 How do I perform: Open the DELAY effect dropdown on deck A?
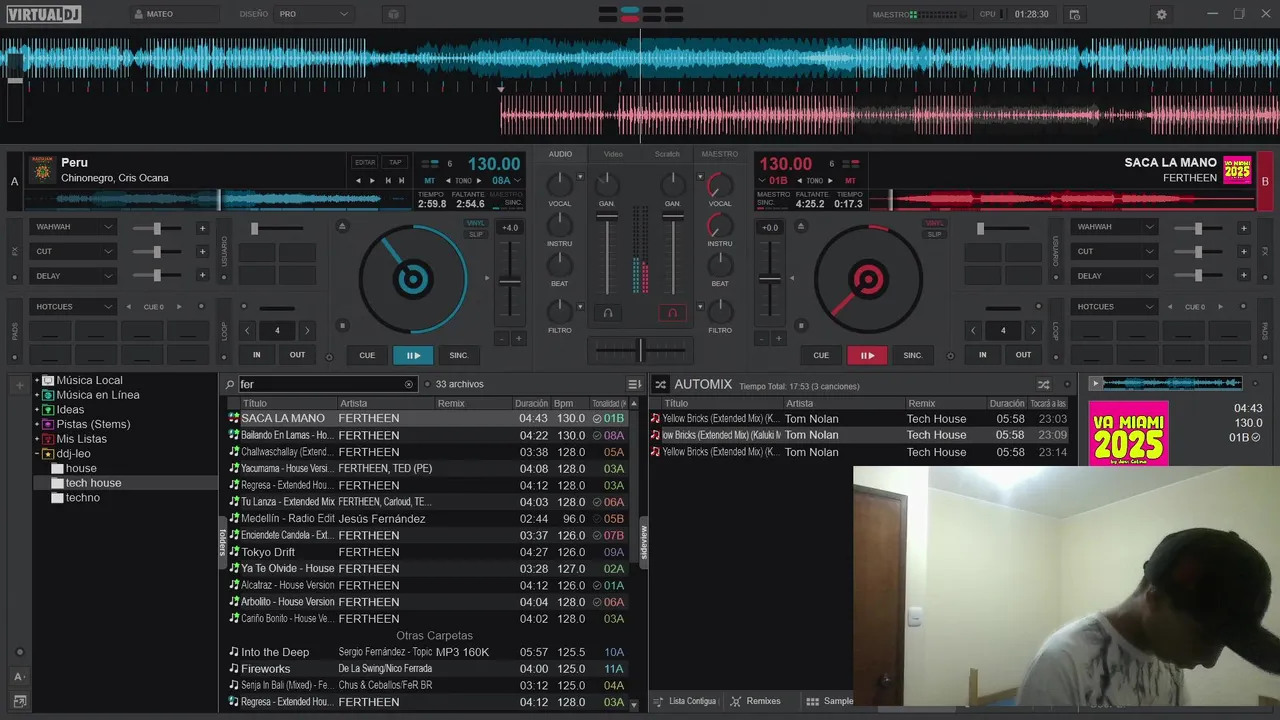tap(74, 276)
